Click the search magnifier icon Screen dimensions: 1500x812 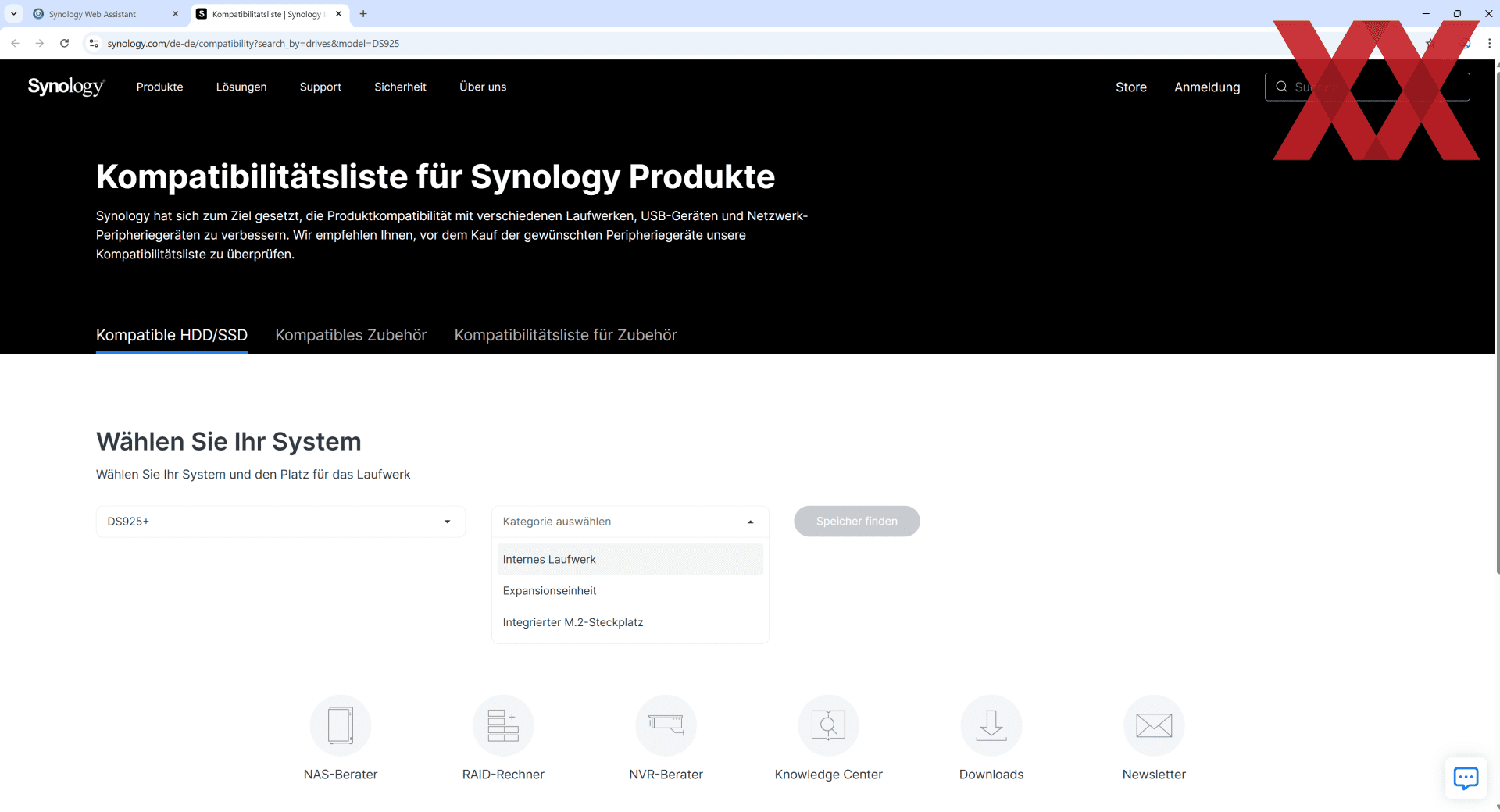pyautogui.click(x=1281, y=87)
